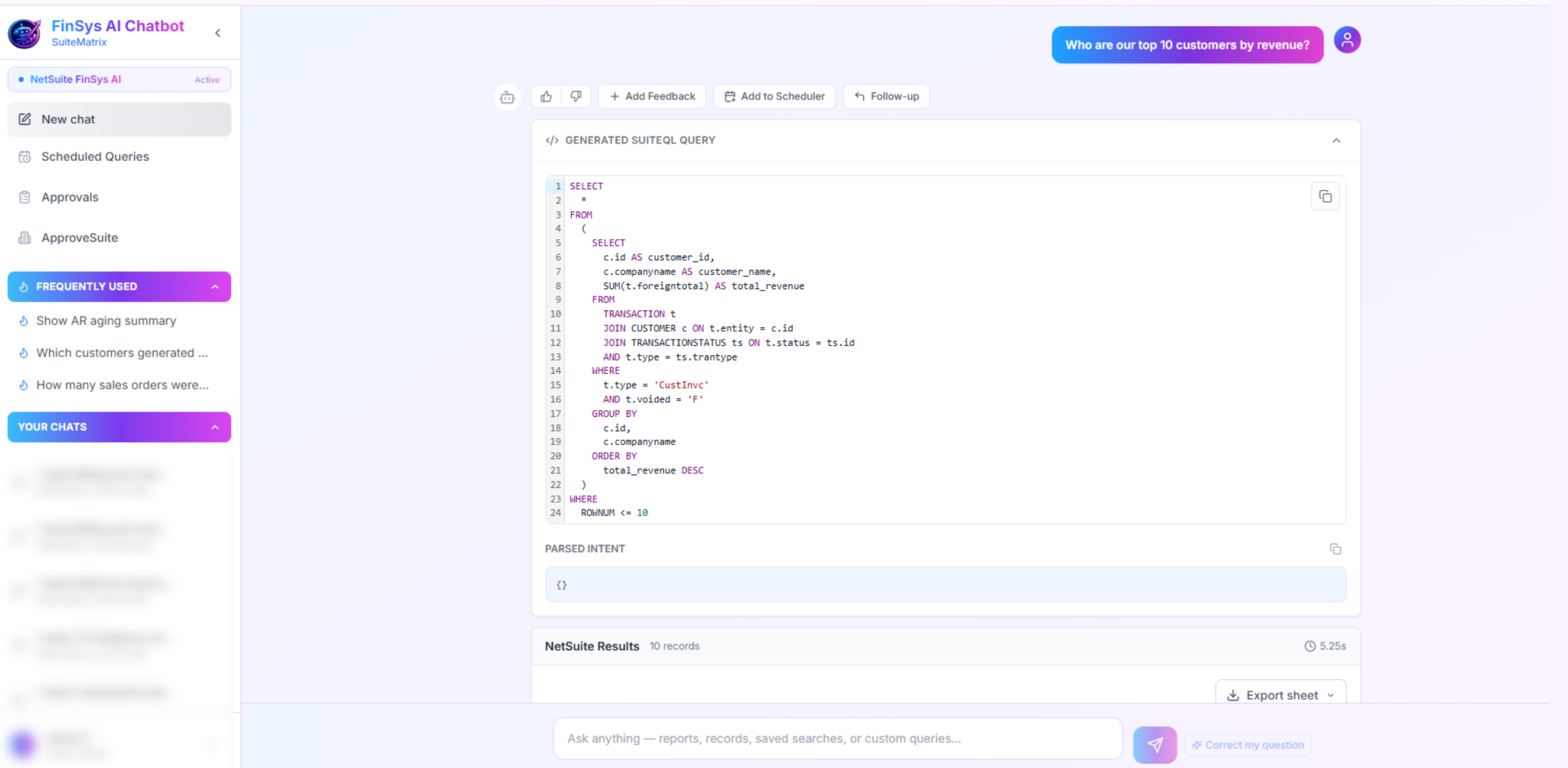Give a thumbs up to the answer
1568x768 pixels.
546,96
